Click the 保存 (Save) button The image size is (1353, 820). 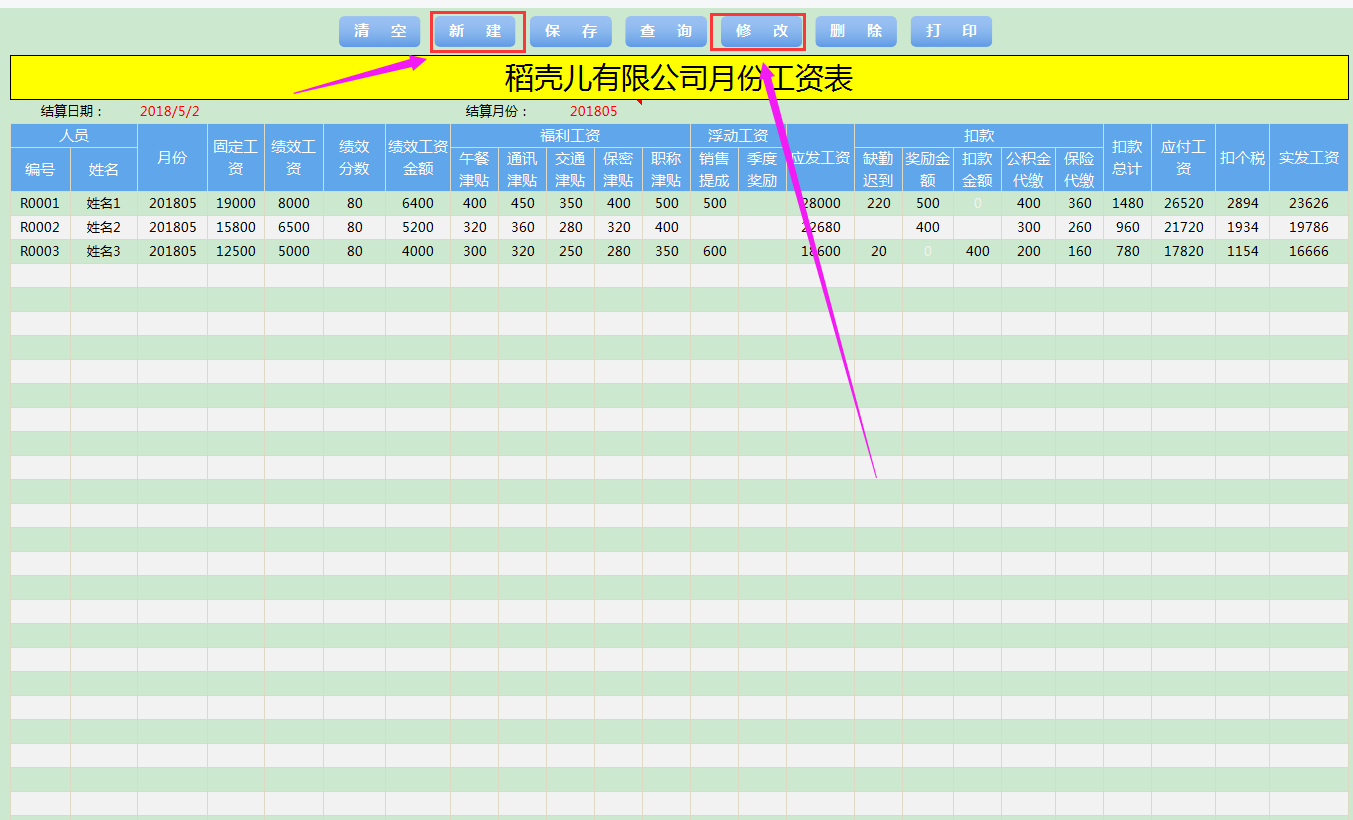(x=571, y=31)
